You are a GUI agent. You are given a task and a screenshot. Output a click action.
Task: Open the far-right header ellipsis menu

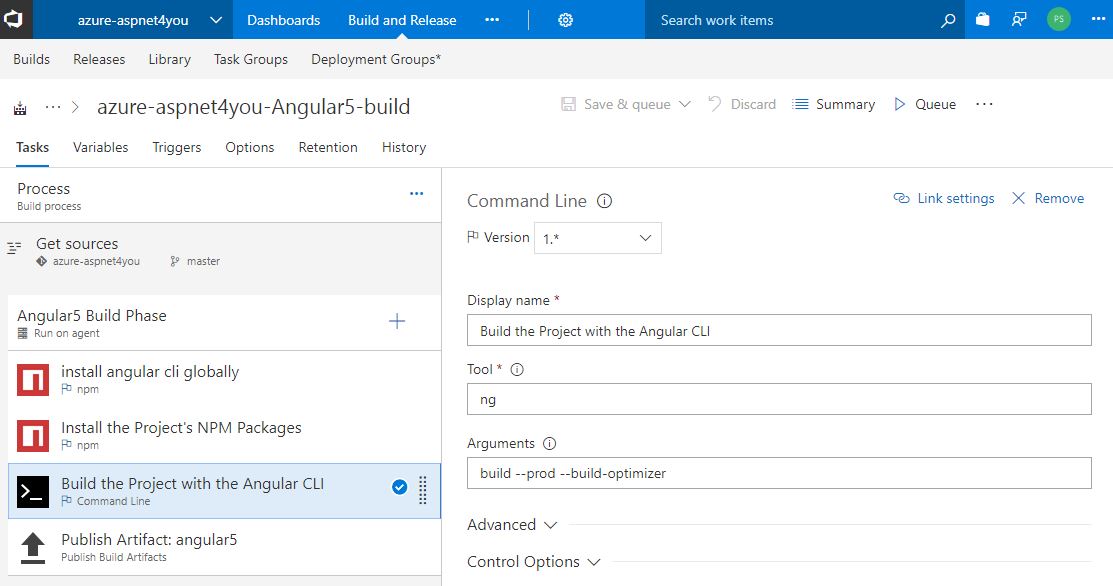1098,19
